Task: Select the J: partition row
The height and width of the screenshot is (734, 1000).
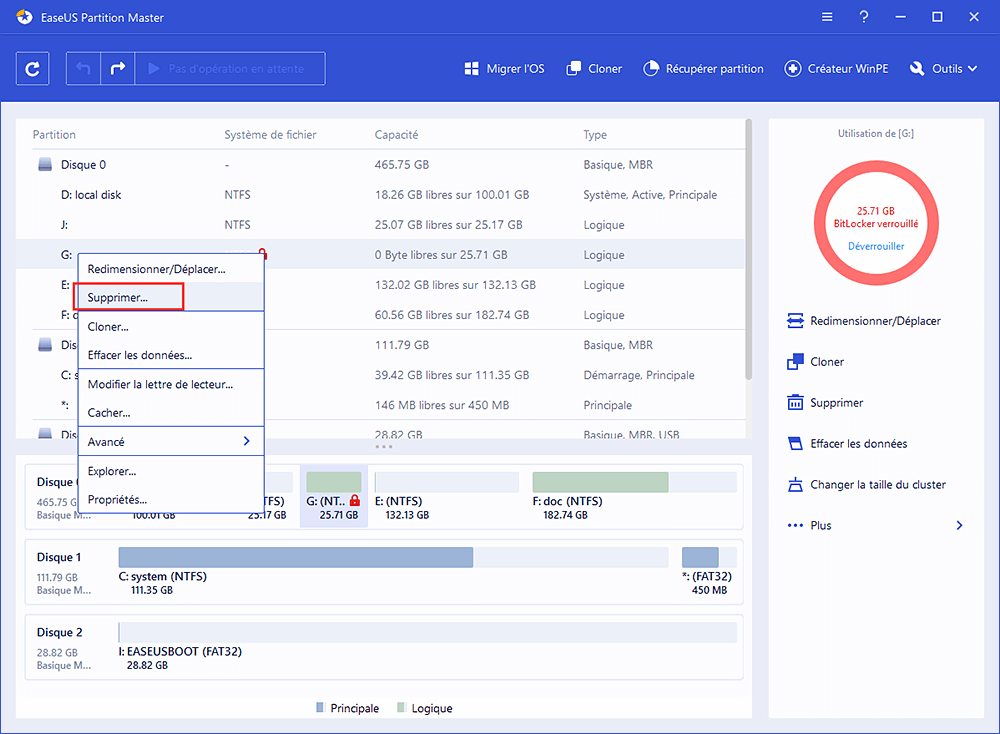Action: click(380, 224)
